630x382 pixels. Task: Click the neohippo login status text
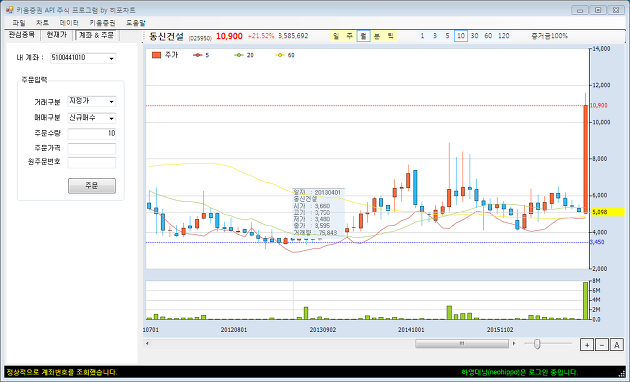point(520,372)
